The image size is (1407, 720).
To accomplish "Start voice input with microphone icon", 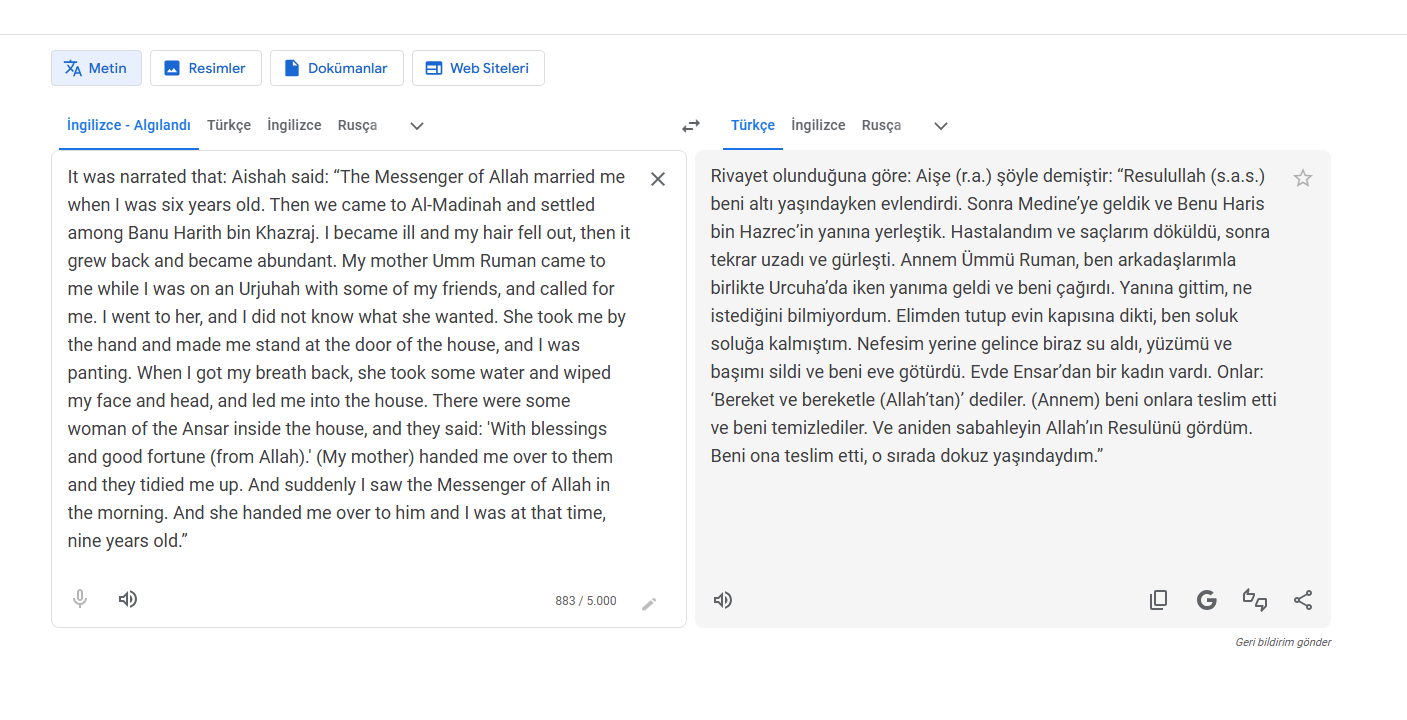I will [80, 599].
